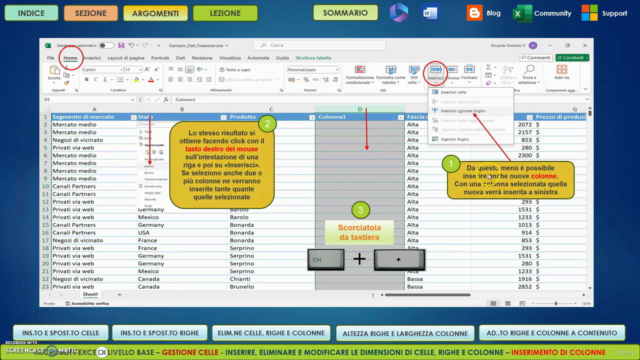Open the Support link with Microsoft logo
640x360 pixels.
click(604, 13)
